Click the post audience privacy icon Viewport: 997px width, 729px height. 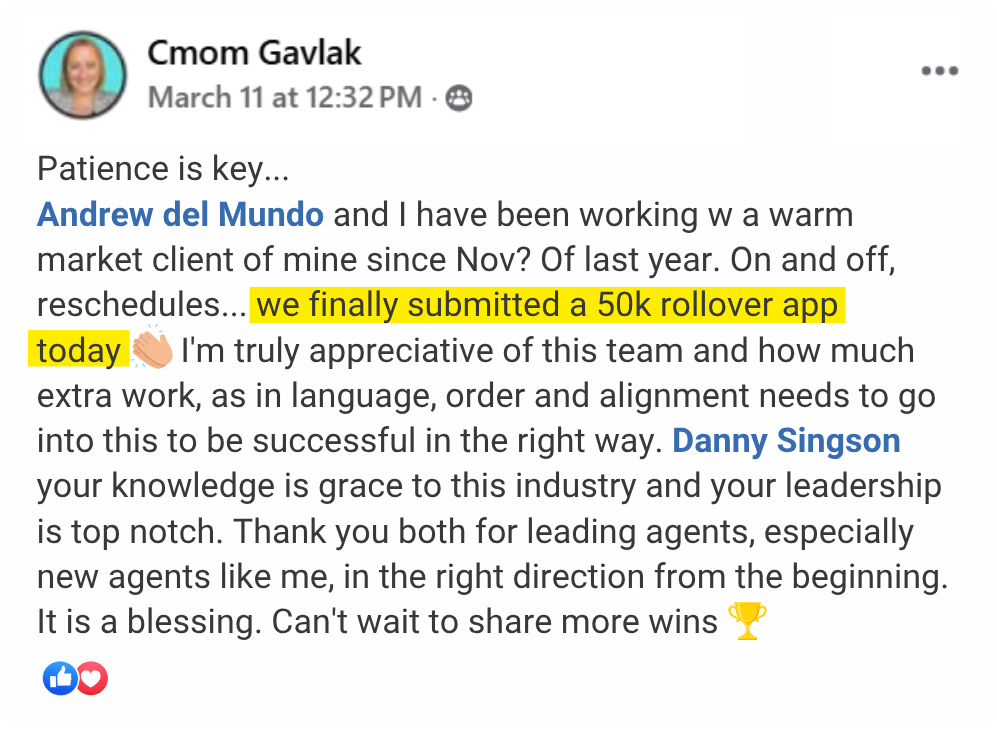point(459,98)
